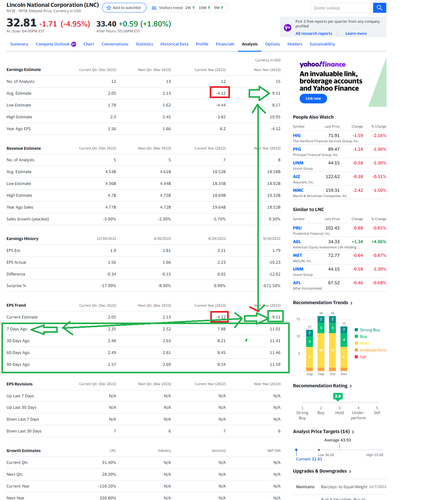
Task: Click the Earnings History heading
Action: tap(22, 239)
